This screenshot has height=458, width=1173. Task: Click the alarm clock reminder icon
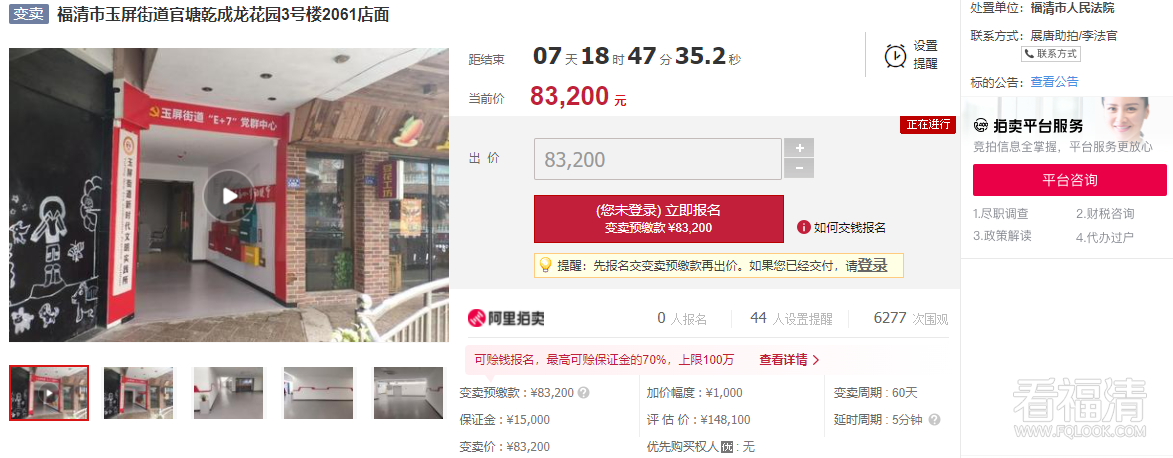click(895, 55)
